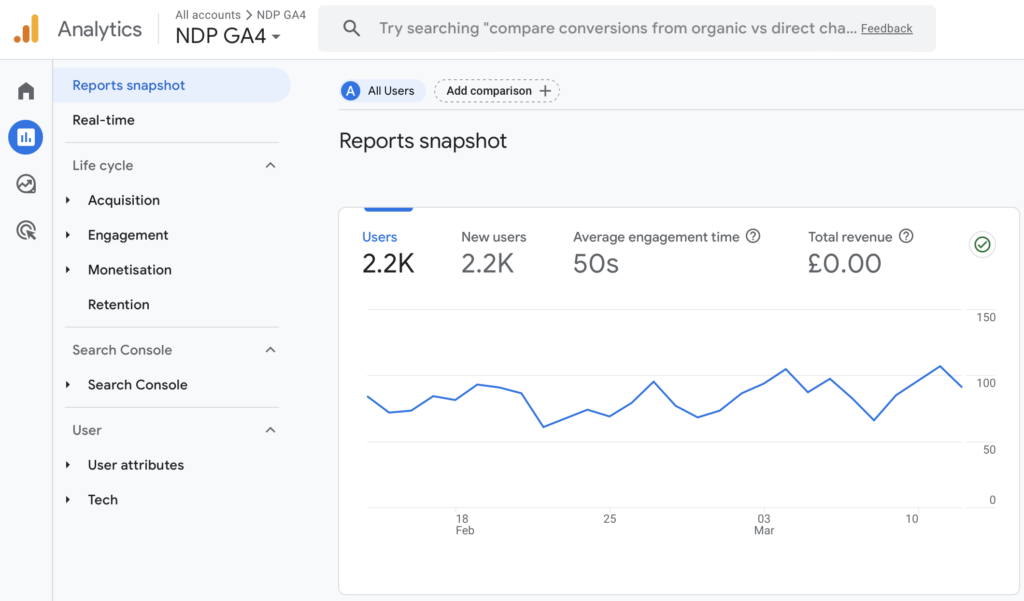
Task: Select the Reports bar chart icon
Action: [x=25, y=137]
